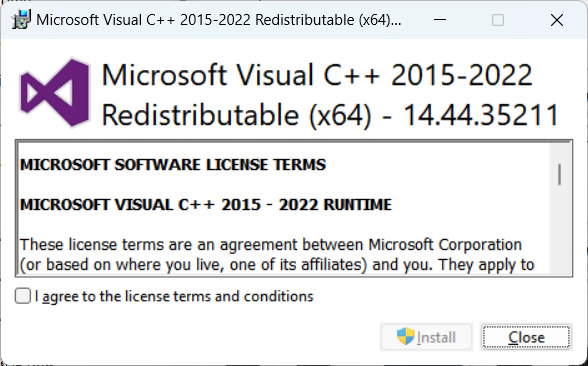Click the "I agree to the license terms" label text
The height and width of the screenshot is (366, 588).
174,296
